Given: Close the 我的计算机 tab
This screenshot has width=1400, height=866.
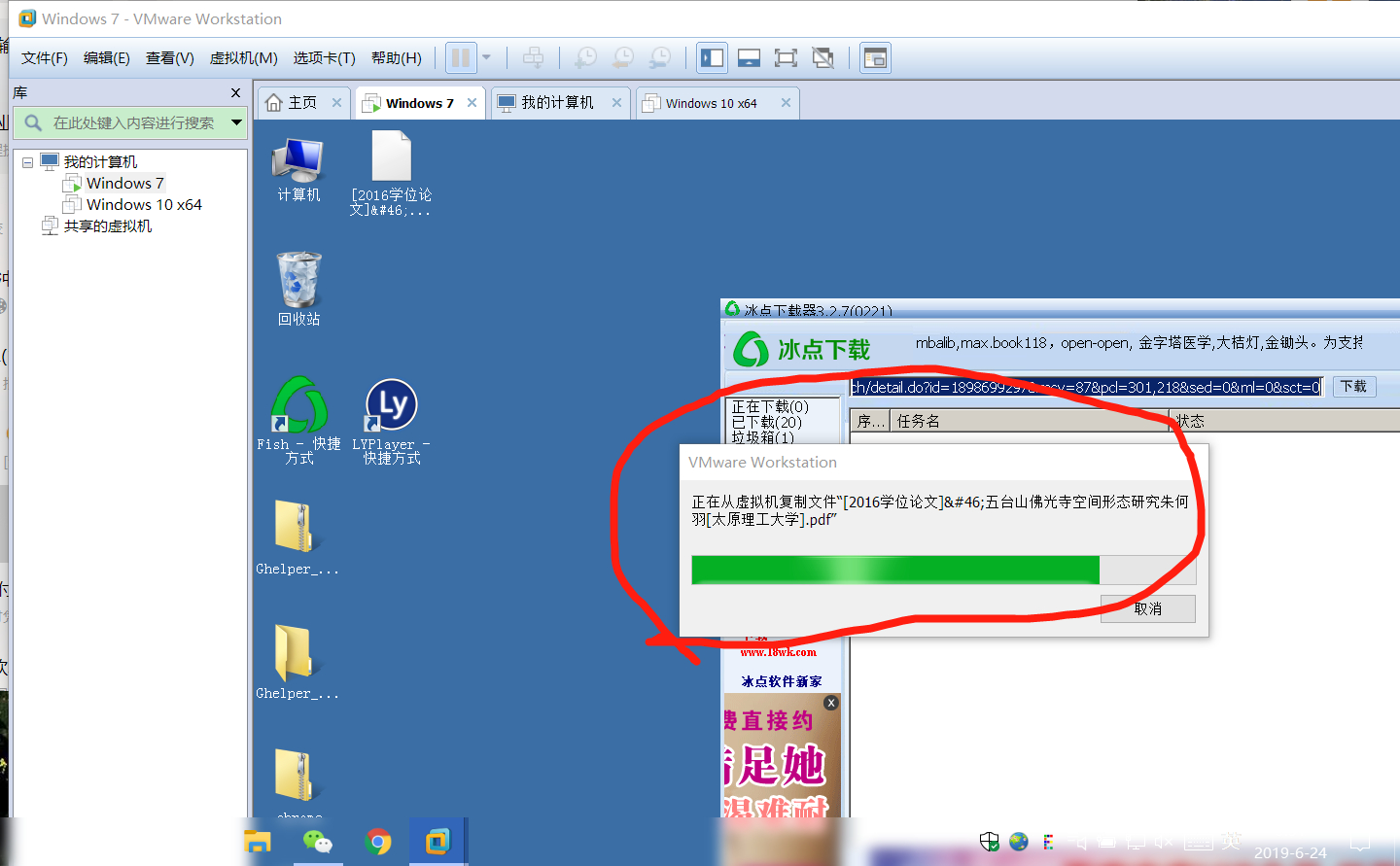Looking at the screenshot, I should click(616, 103).
